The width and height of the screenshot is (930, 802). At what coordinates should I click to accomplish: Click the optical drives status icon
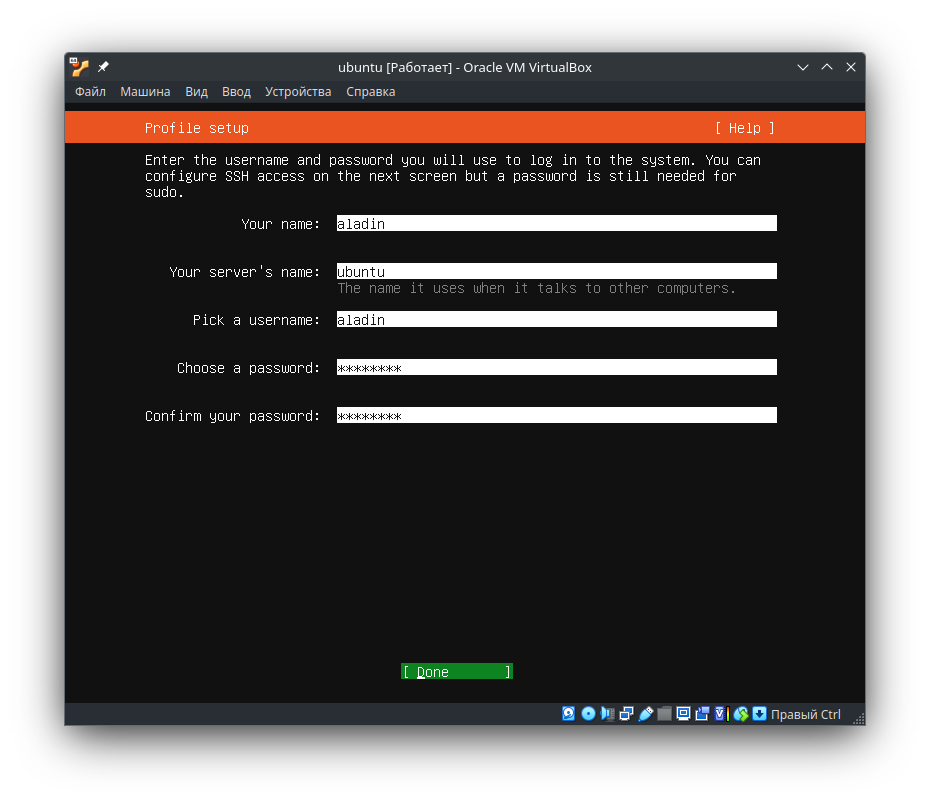pos(588,714)
